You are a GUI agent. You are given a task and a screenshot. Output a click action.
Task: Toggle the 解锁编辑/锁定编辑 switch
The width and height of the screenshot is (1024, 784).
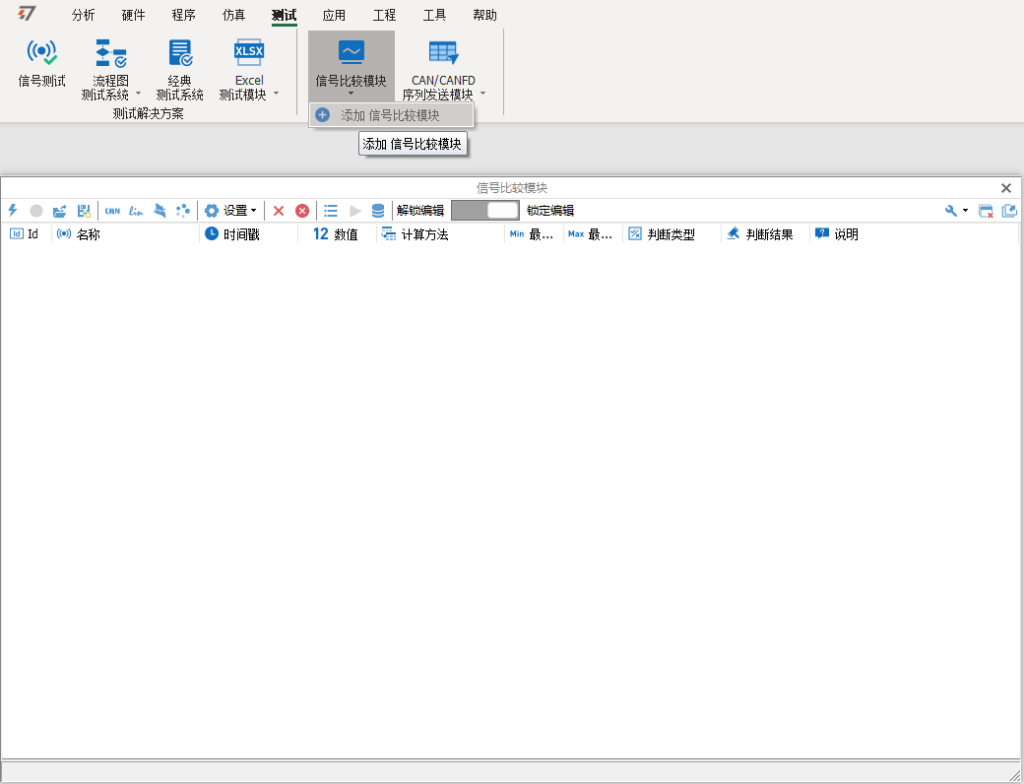487,210
